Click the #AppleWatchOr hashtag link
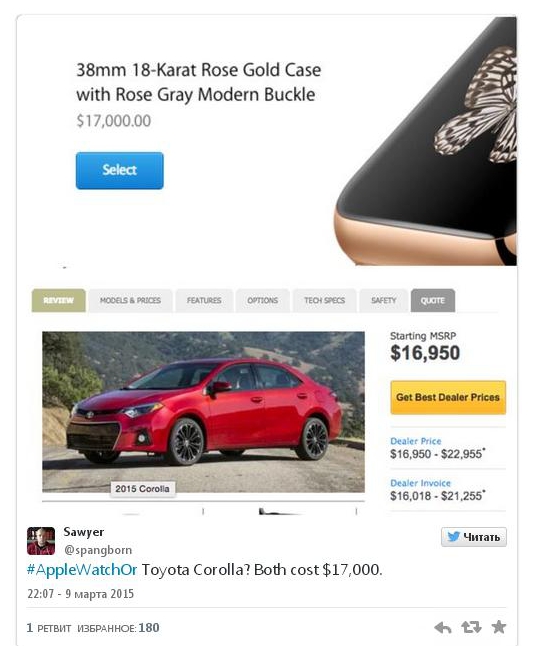Image resolution: width=544 pixels, height=646 pixels. click(x=82, y=570)
